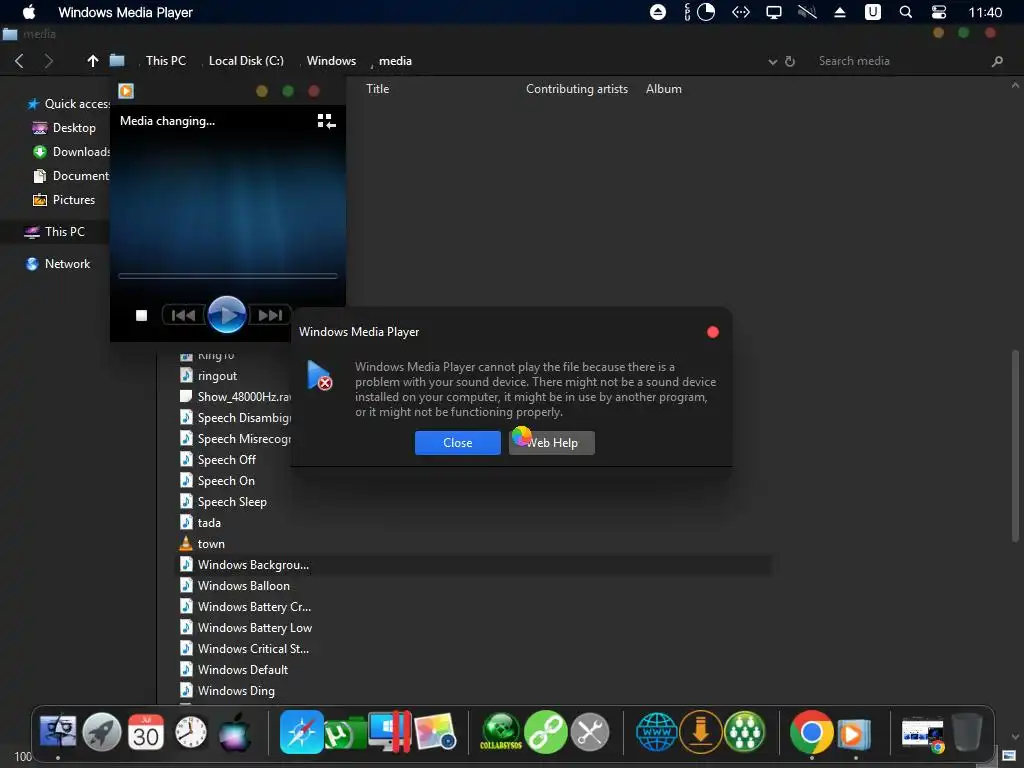
Task: Click the Windows Media Player title icon
Action: pos(126,91)
